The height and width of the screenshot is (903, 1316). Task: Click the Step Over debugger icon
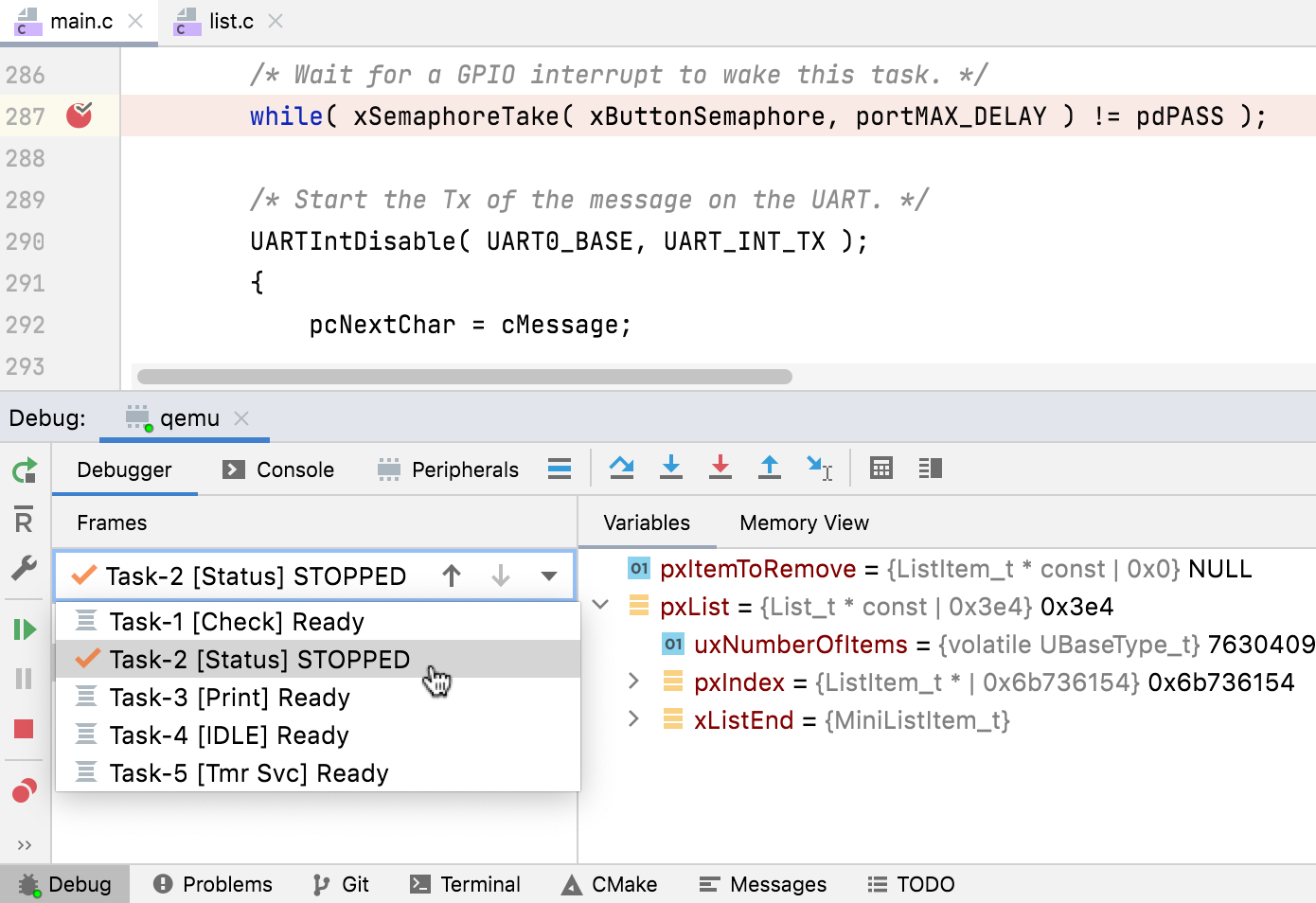[x=621, y=468]
